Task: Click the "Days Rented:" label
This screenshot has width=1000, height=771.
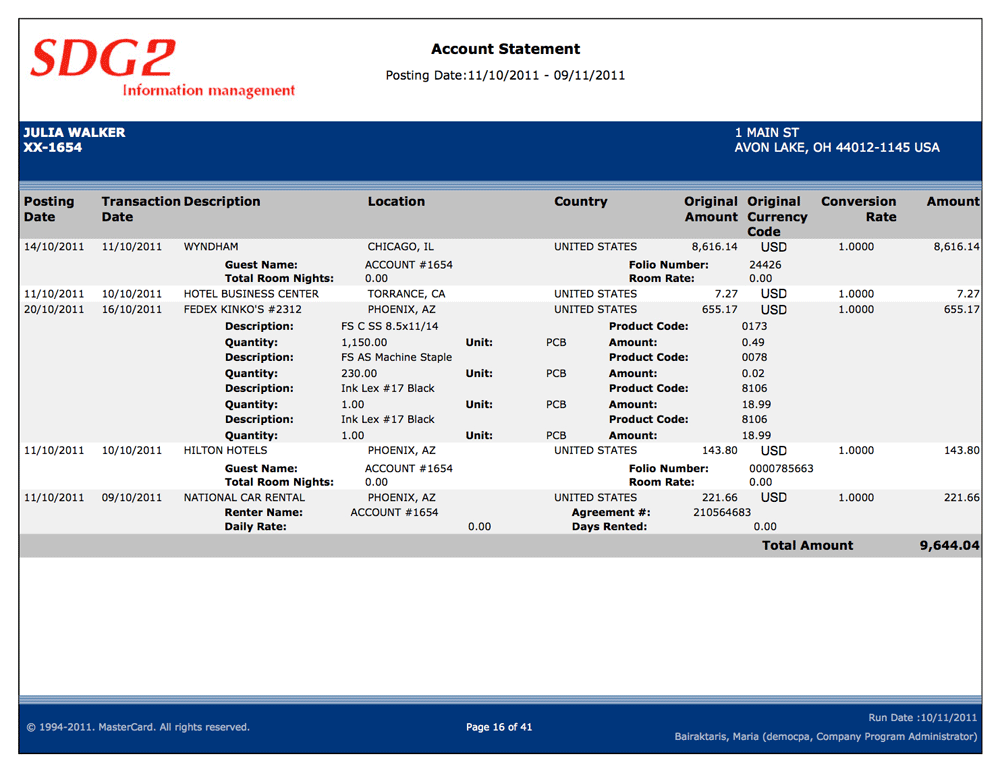Action: point(609,527)
